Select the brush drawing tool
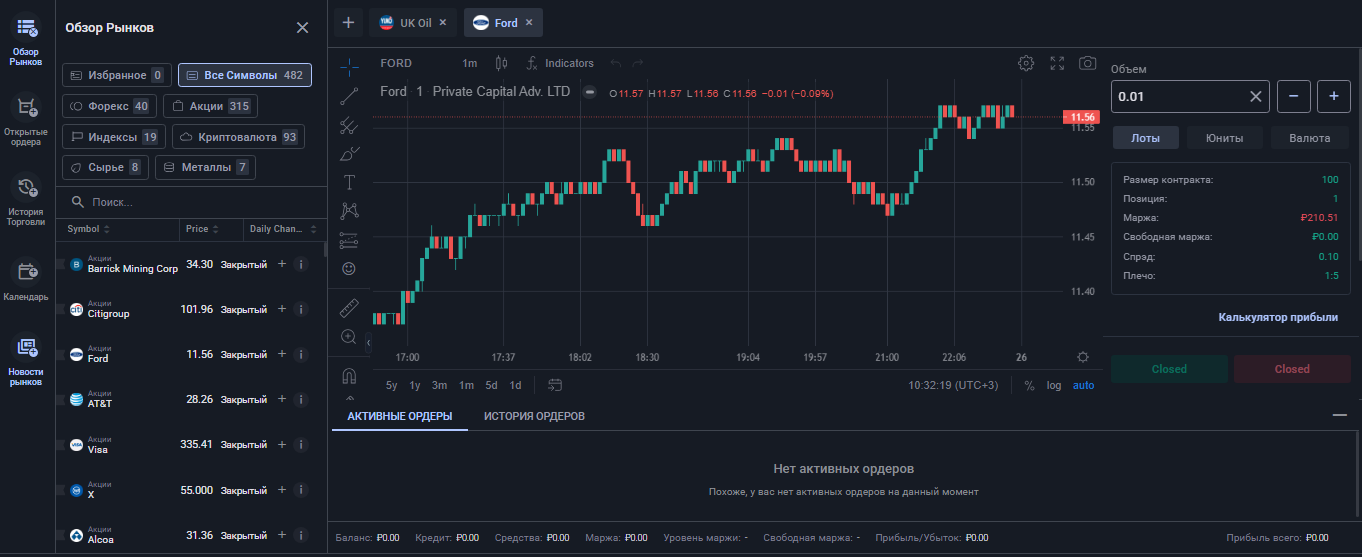Image resolution: width=1362 pixels, height=557 pixels. (x=349, y=154)
